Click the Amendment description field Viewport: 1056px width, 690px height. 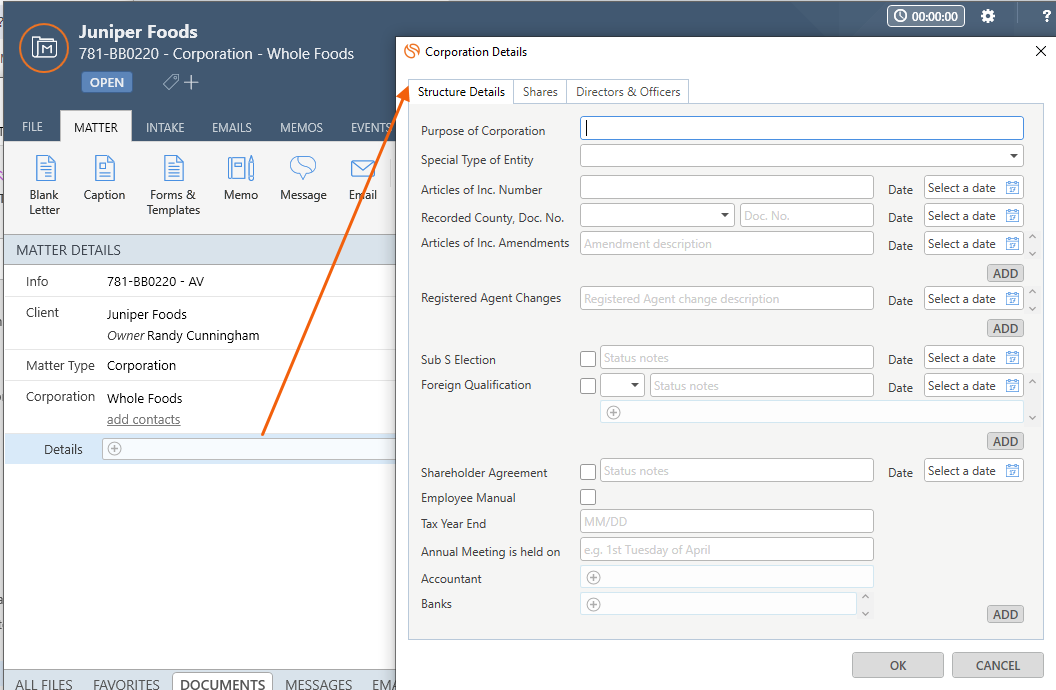click(727, 243)
